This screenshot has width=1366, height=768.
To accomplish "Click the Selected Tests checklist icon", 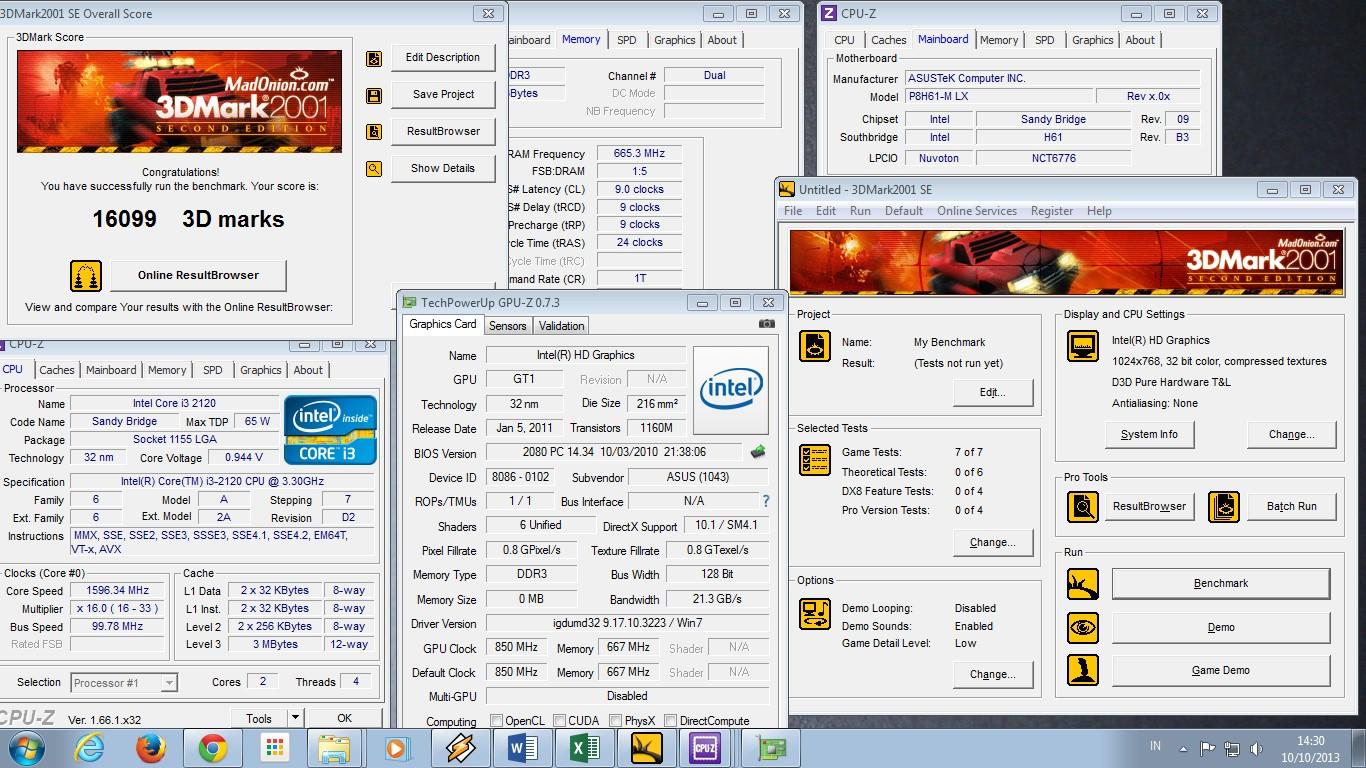I will pyautogui.click(x=815, y=460).
